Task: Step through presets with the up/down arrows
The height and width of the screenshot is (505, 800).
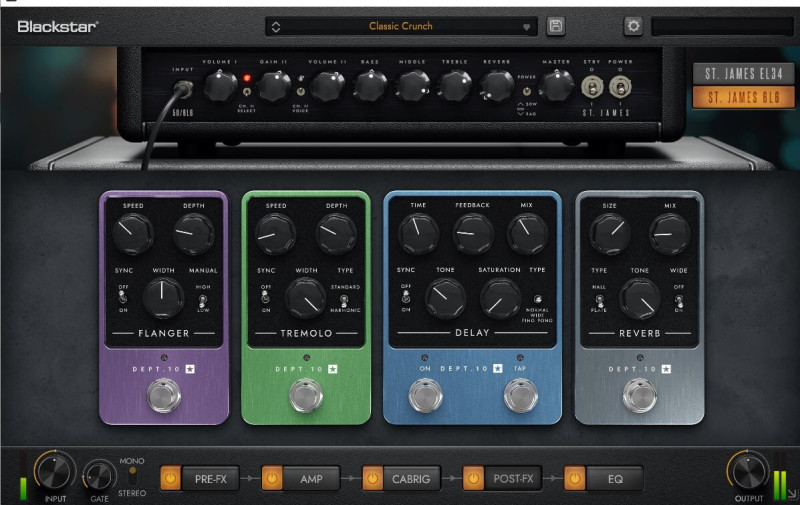Action: coord(276,27)
